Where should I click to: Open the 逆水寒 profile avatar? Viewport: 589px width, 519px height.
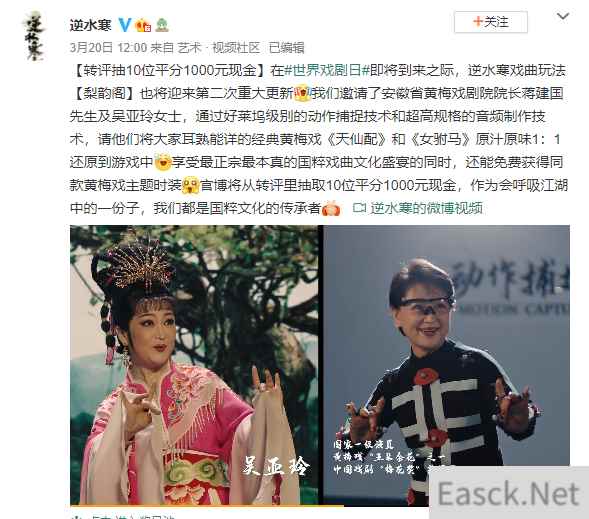pos(34,37)
